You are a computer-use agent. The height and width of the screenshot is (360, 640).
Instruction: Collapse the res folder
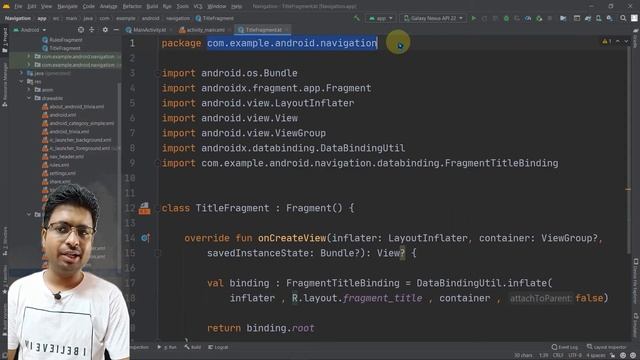[x=21, y=81]
